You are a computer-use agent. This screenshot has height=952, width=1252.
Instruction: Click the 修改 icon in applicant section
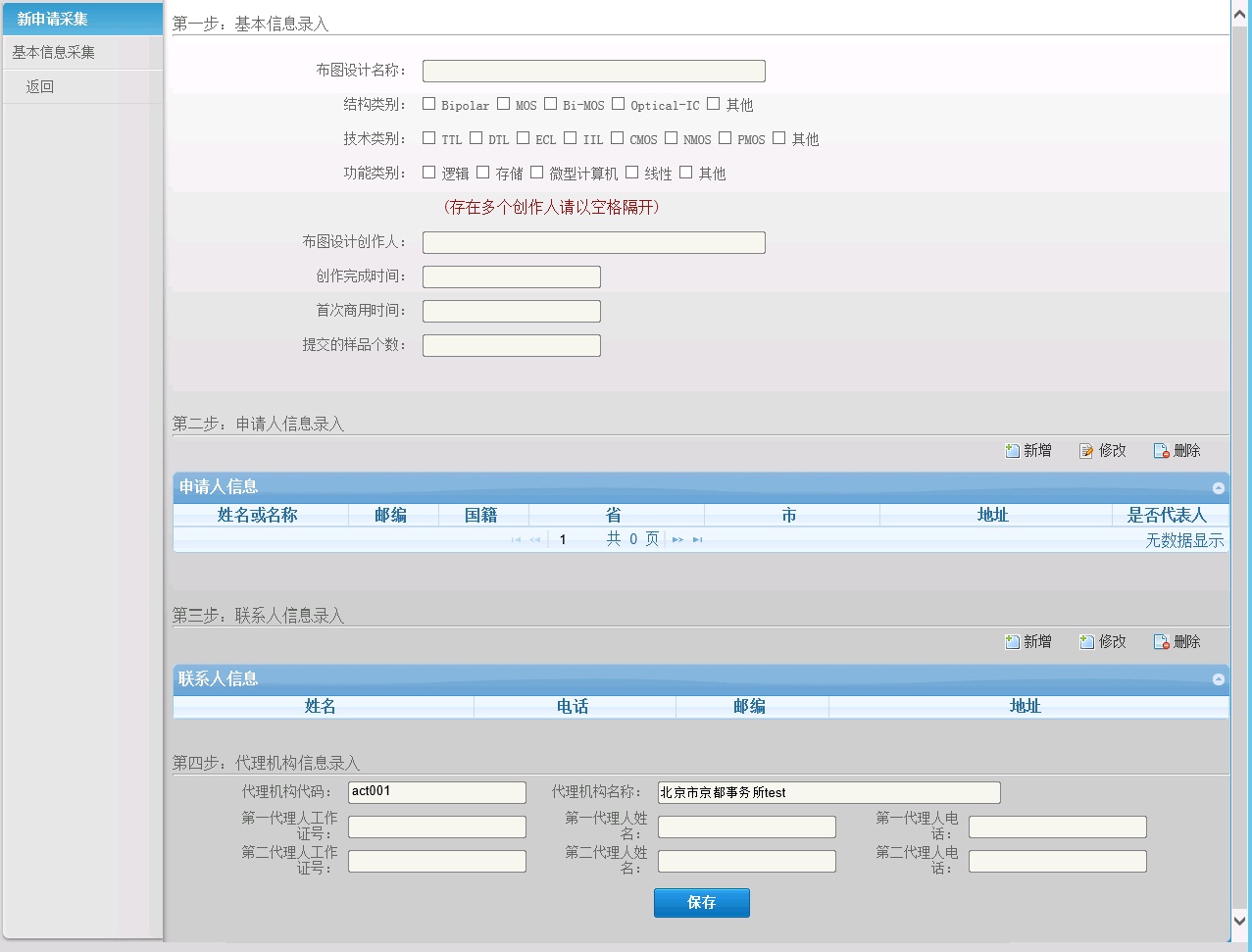point(1086,451)
